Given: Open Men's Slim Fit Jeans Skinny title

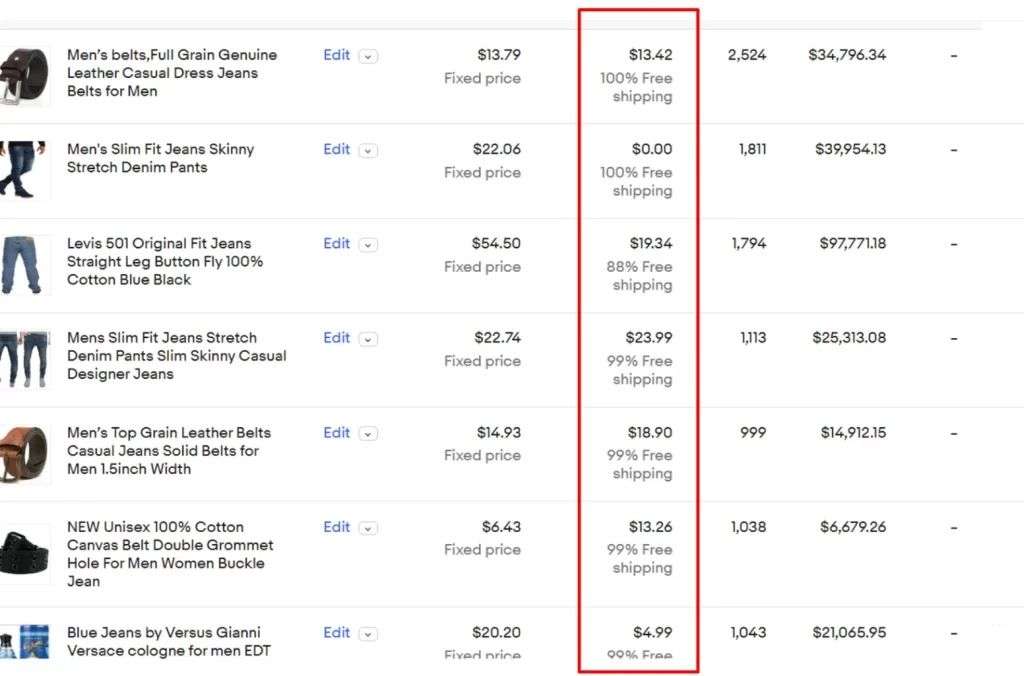Looking at the screenshot, I should [x=161, y=158].
